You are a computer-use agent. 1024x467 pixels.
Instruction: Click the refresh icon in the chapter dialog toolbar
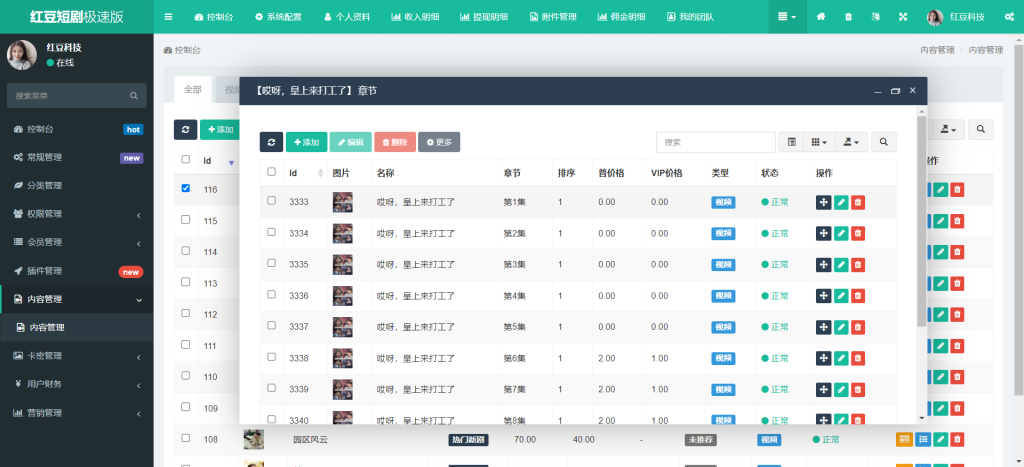point(271,142)
